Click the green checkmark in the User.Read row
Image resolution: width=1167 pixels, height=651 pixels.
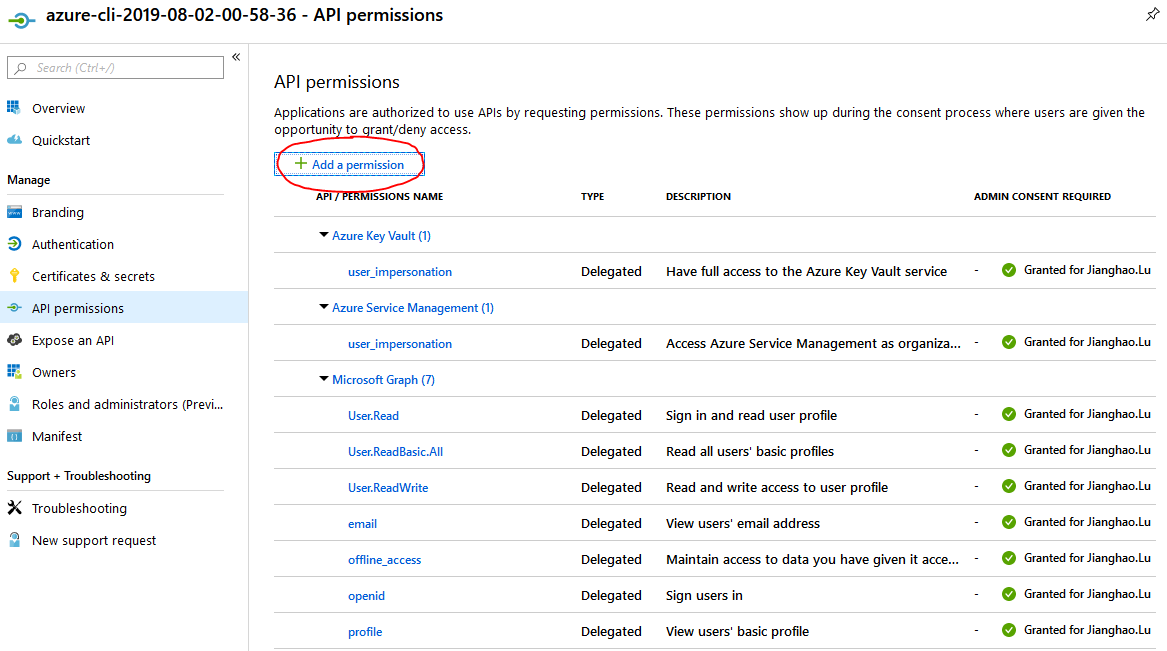click(x=1008, y=414)
